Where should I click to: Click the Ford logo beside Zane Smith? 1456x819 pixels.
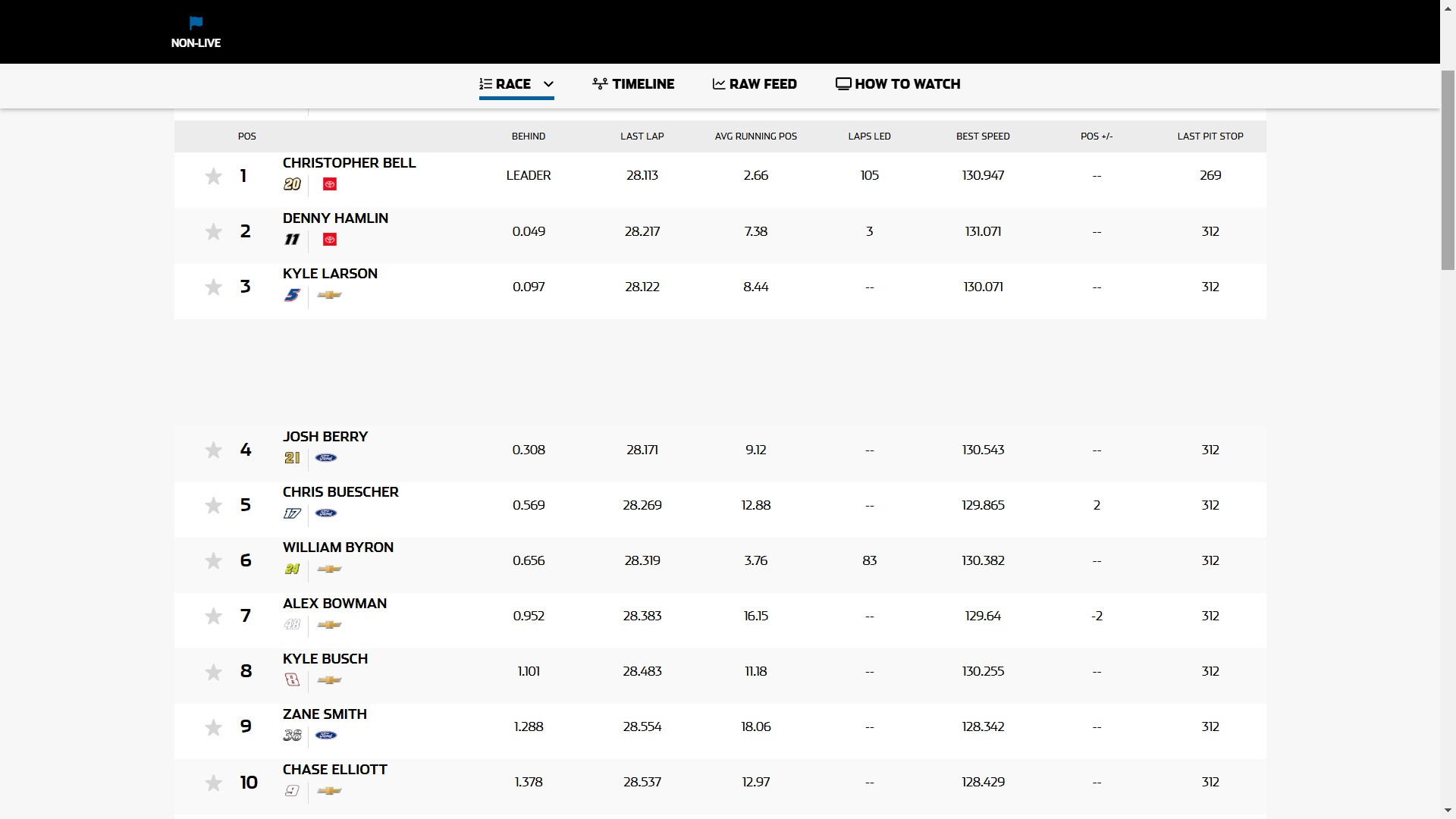326,736
